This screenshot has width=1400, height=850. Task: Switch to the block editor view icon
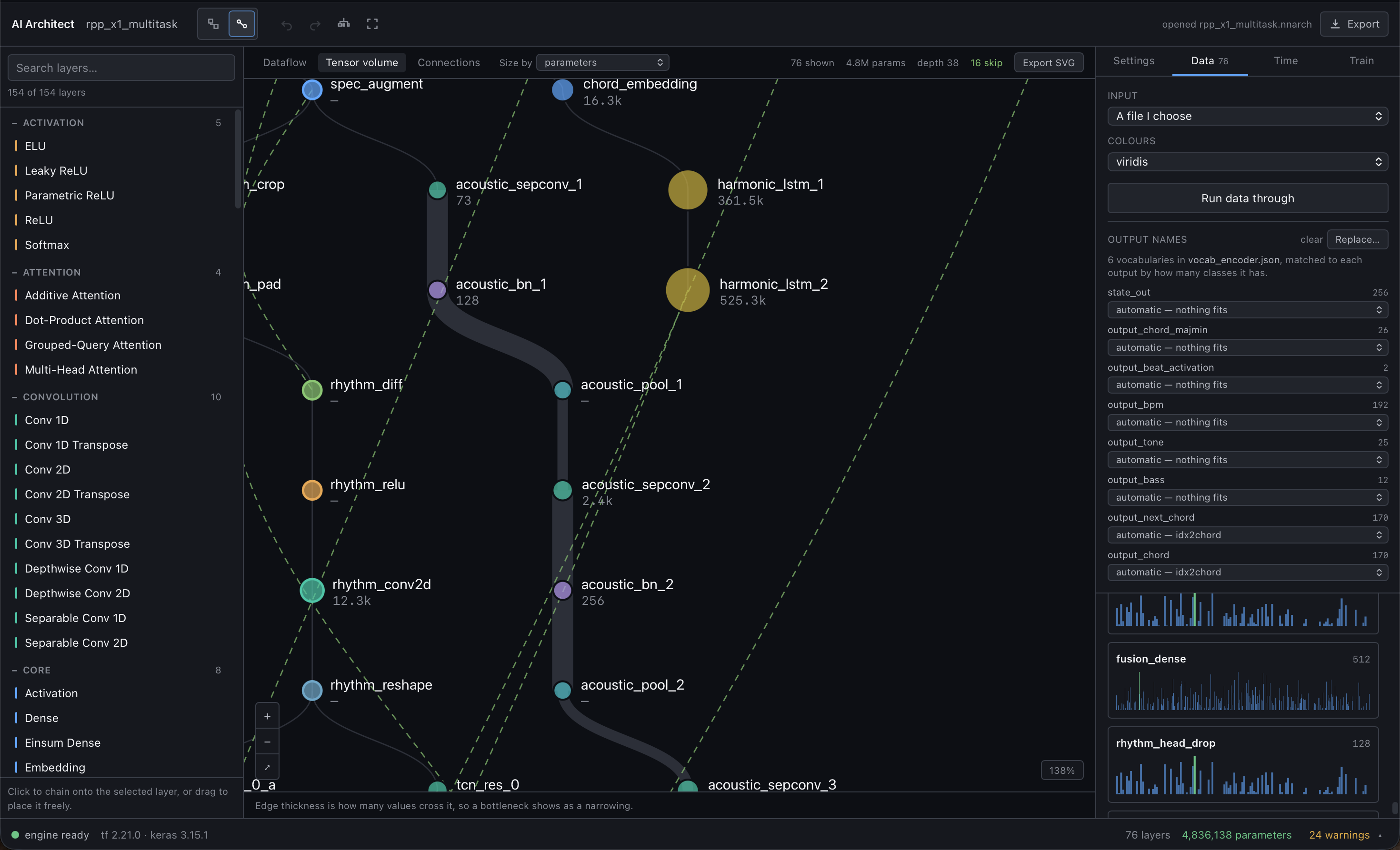(213, 24)
